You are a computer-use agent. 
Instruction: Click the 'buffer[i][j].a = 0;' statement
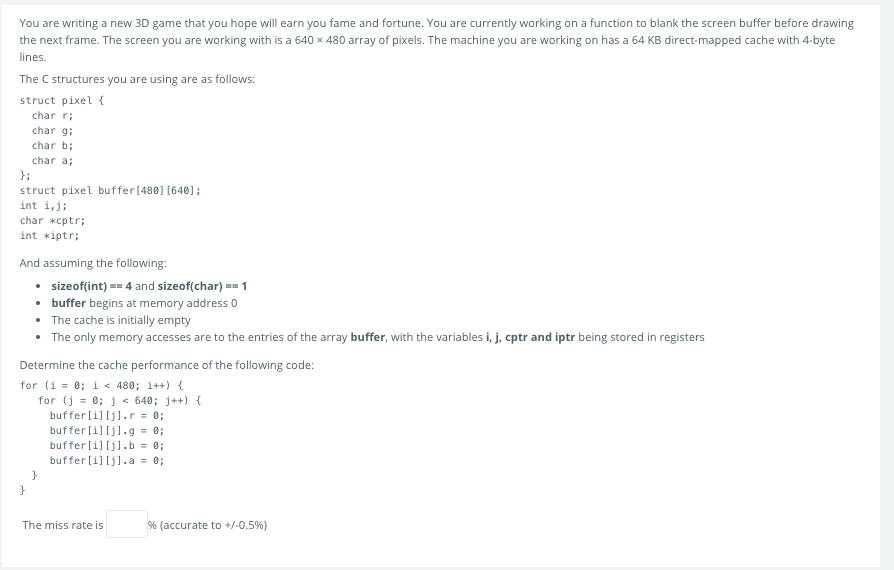tap(107, 461)
